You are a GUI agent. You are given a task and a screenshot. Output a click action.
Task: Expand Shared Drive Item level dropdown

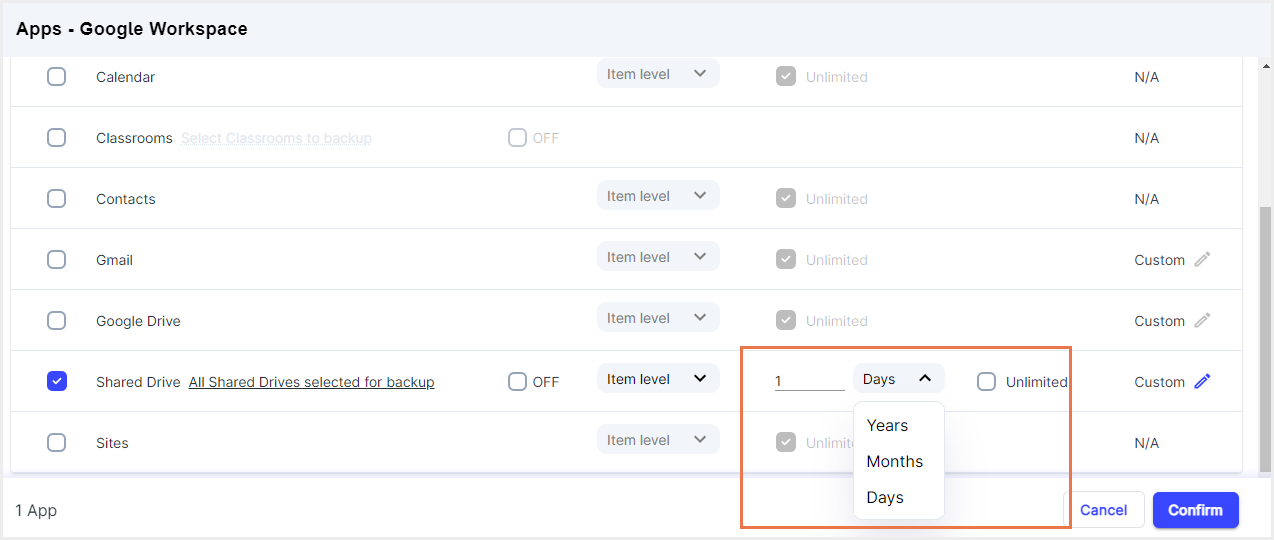coord(657,379)
